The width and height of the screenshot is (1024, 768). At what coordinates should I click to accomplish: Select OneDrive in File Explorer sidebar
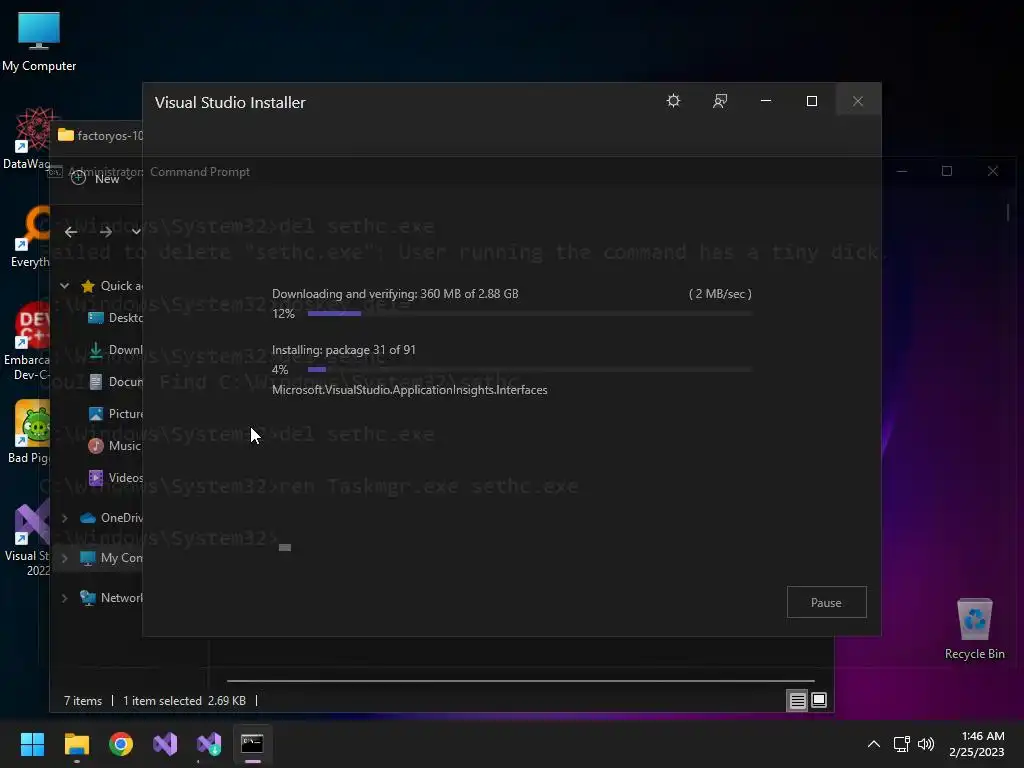[x=111, y=518]
